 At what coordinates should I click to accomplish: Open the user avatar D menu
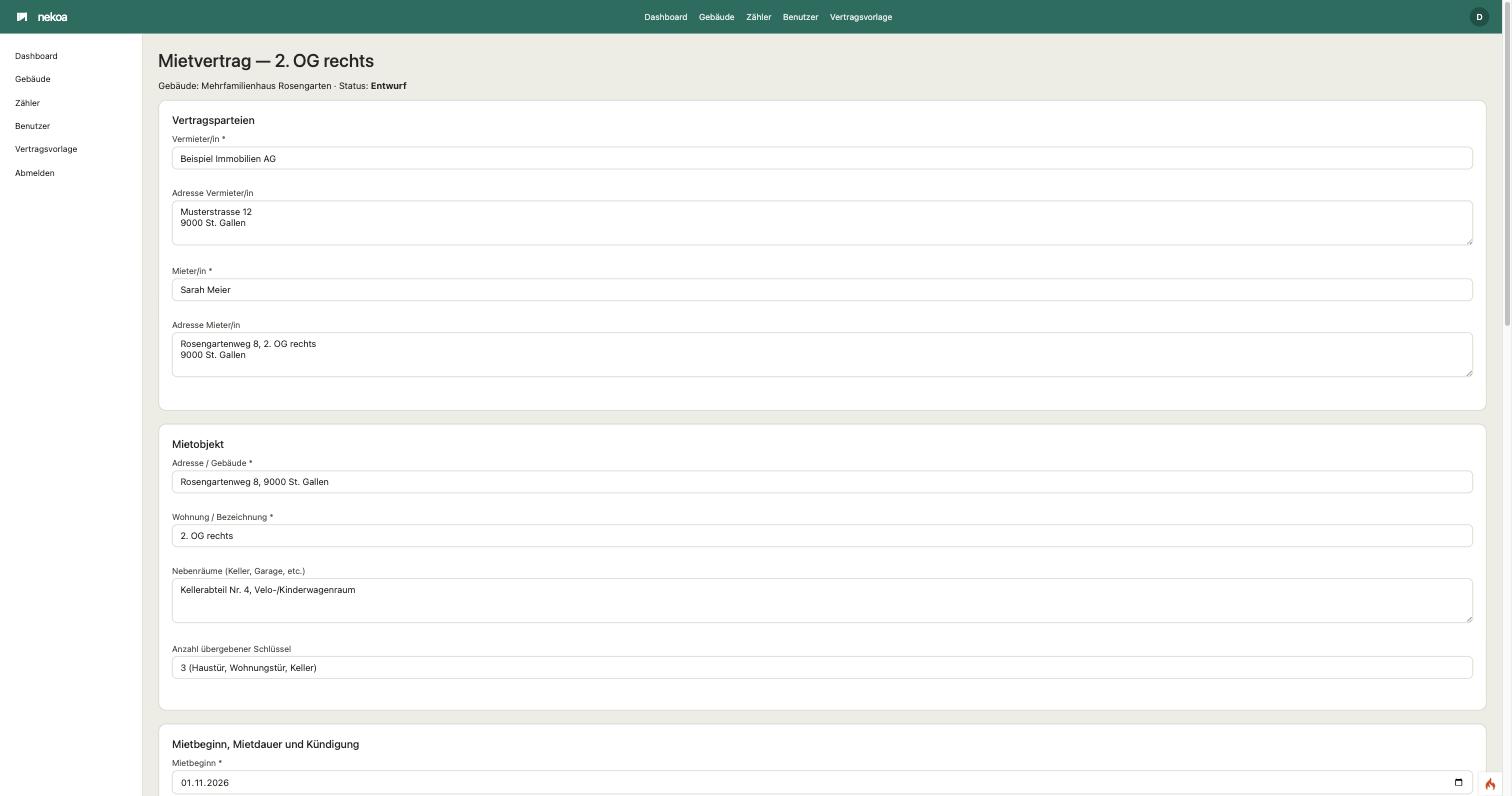[1479, 17]
